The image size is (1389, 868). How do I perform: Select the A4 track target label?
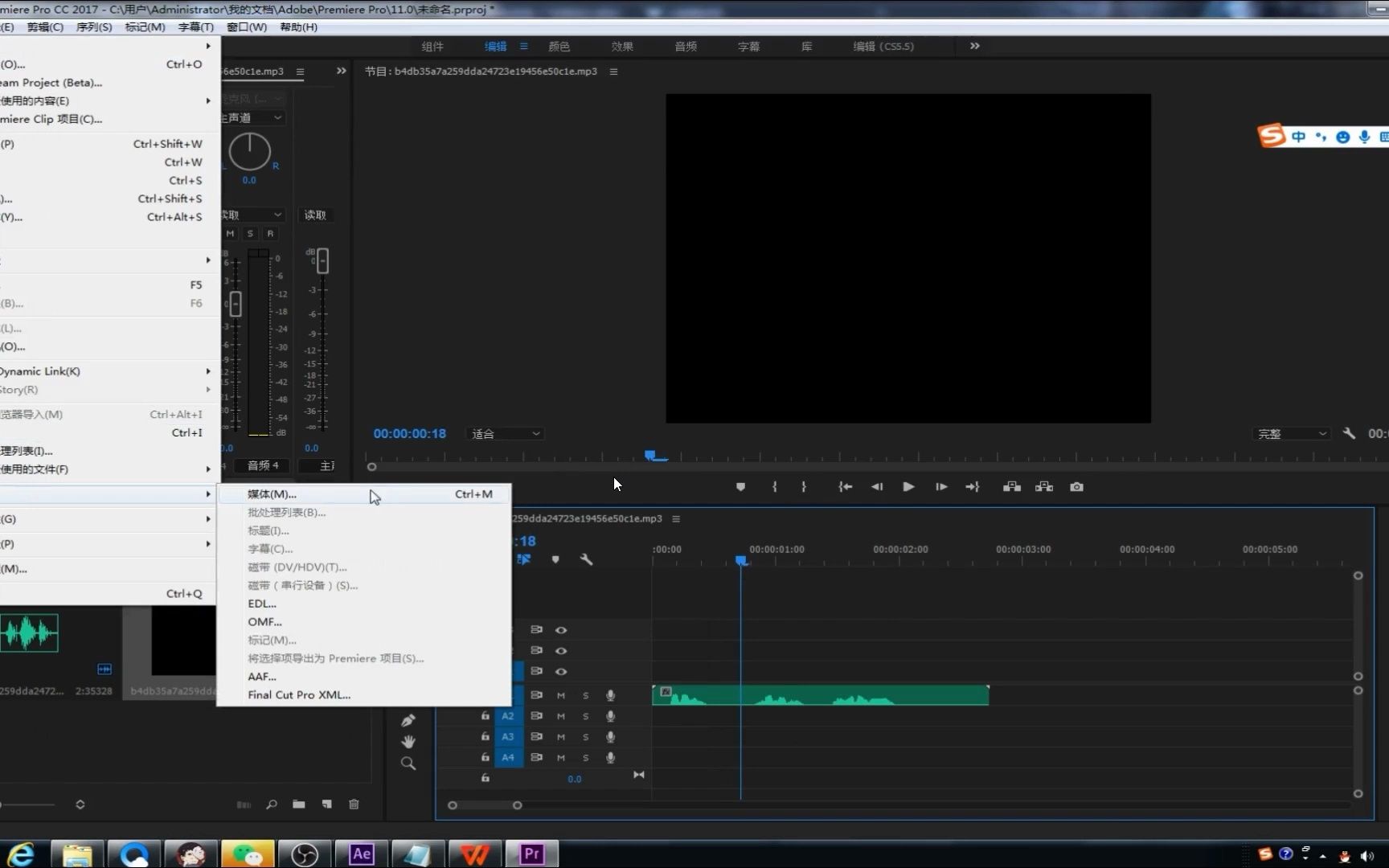[508, 758]
